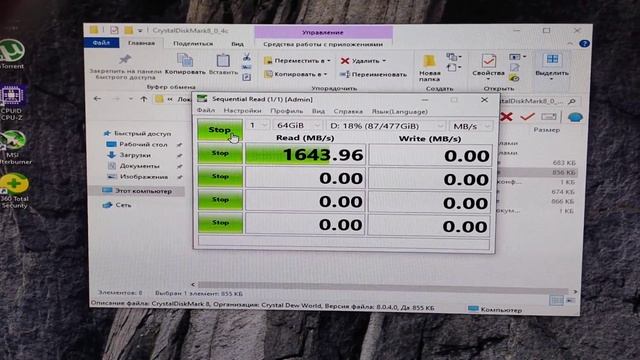
Task: Click the scissors cut icon in ribbon
Action: [x=247, y=57]
